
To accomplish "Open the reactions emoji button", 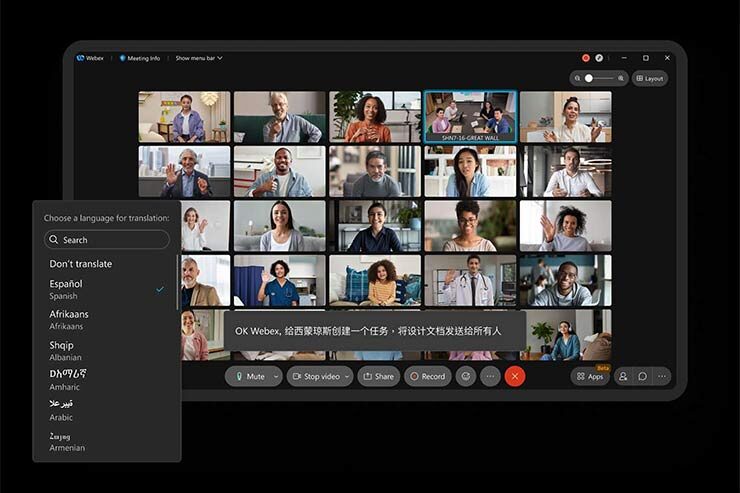I will pyautogui.click(x=465, y=376).
